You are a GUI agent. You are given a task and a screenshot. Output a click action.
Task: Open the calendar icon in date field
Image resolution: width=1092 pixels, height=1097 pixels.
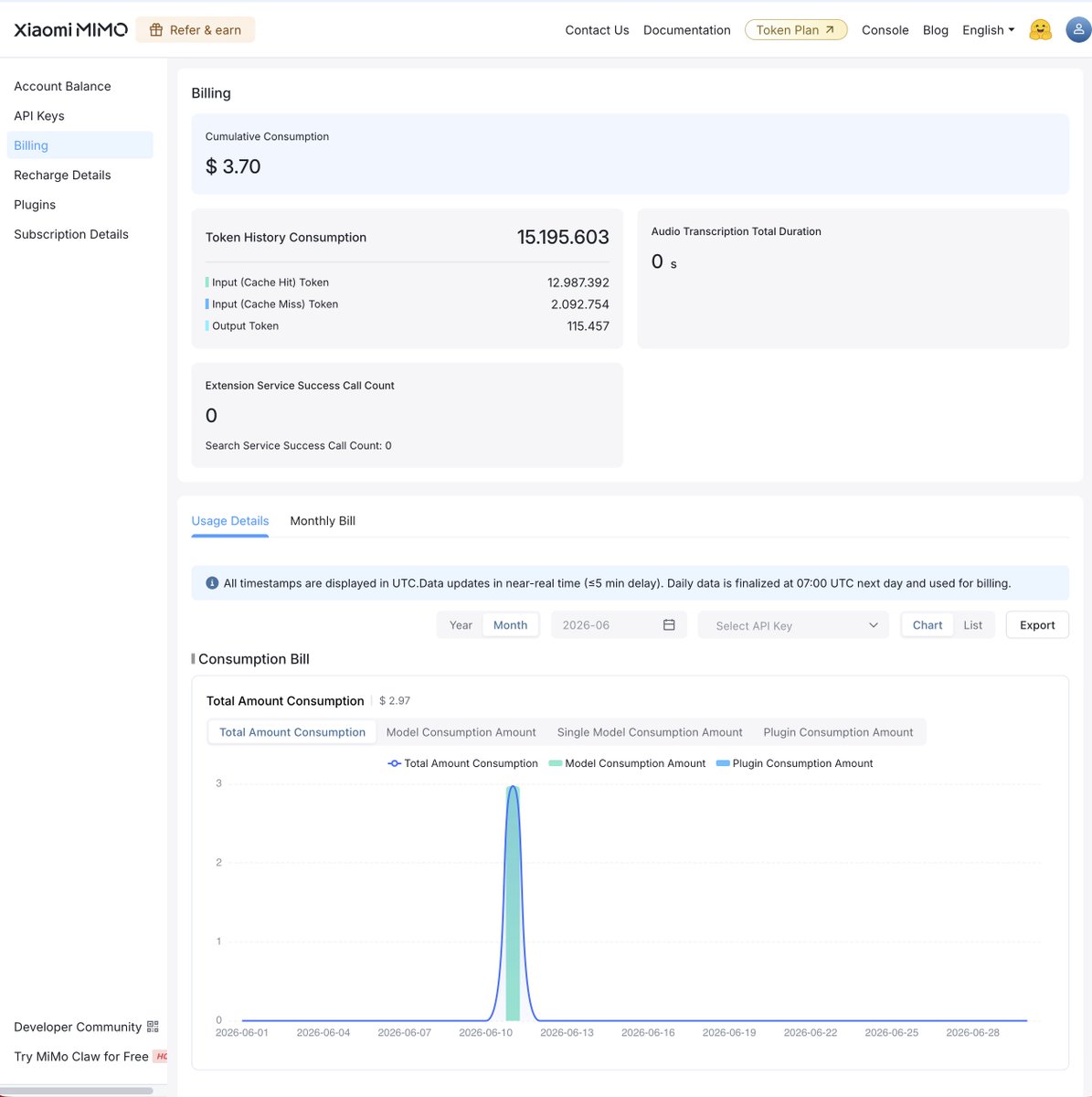pyautogui.click(x=669, y=625)
